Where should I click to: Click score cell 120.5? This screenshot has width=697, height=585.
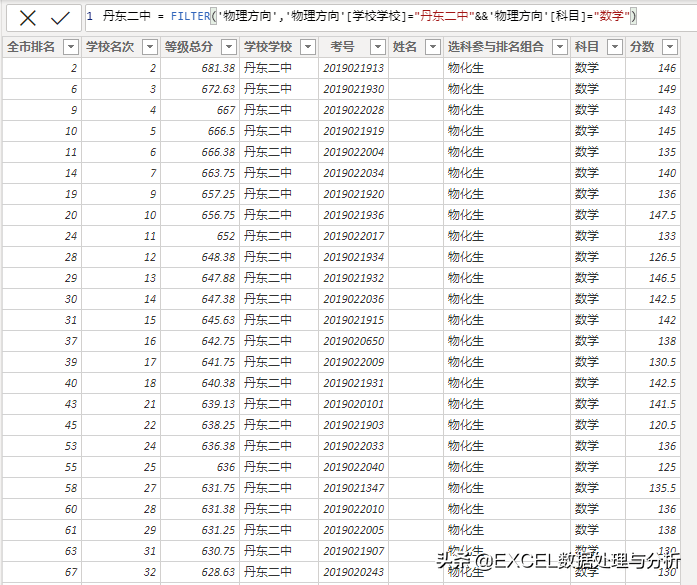[653, 425]
